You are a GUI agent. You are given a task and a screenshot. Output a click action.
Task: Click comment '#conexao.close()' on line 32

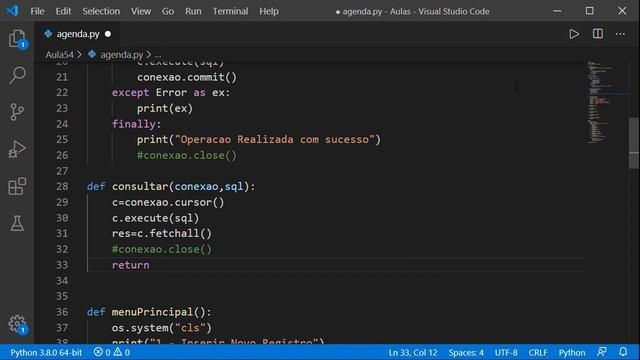pyautogui.click(x=162, y=249)
